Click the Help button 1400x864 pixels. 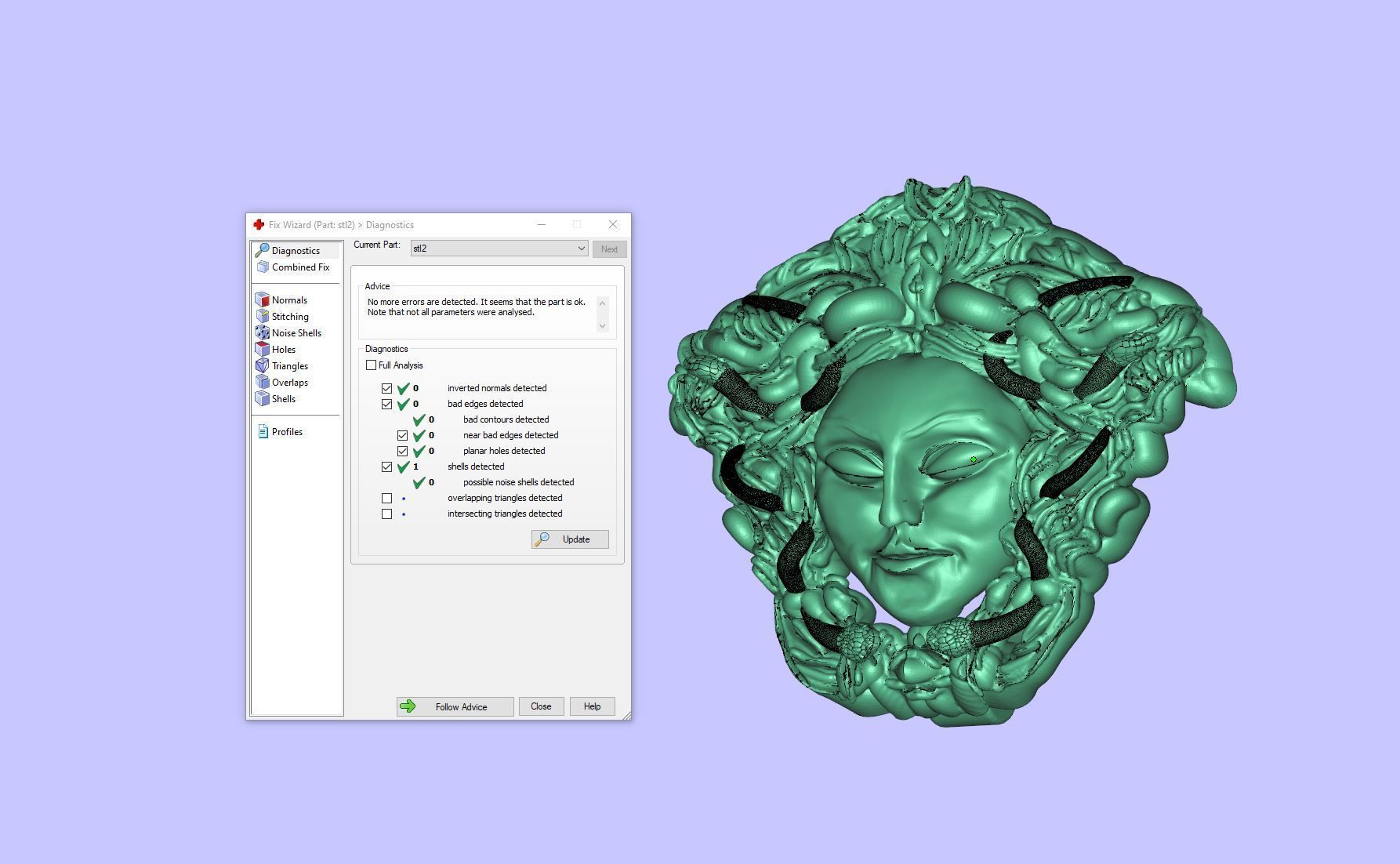(592, 706)
